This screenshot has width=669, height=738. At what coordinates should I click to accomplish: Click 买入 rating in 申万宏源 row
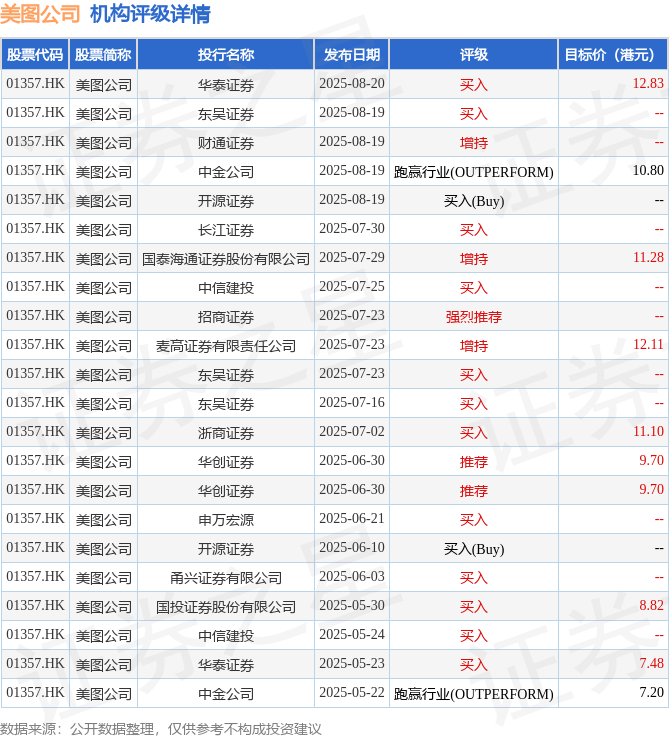point(474,520)
